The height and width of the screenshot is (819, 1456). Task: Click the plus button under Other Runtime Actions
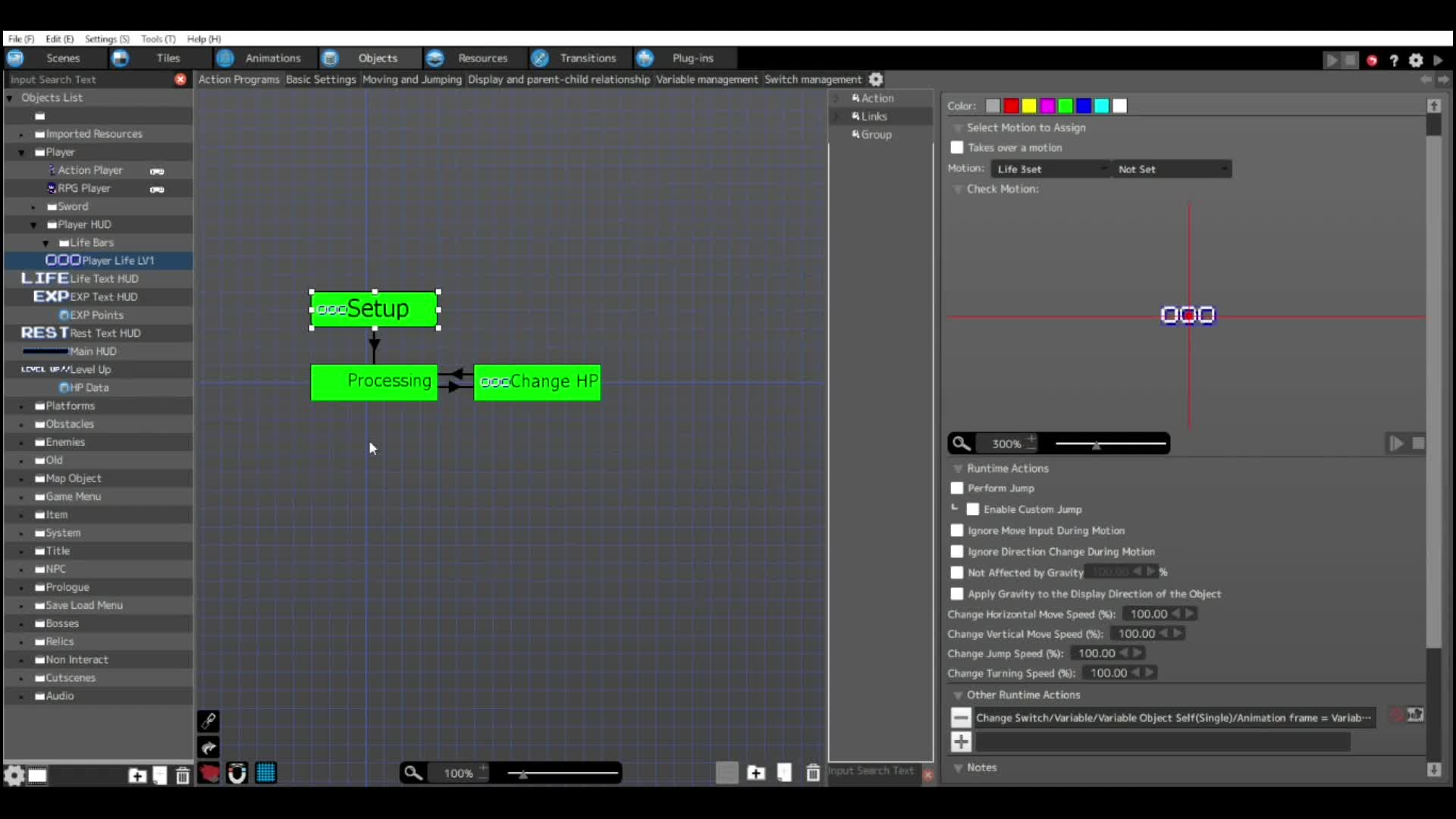[961, 742]
